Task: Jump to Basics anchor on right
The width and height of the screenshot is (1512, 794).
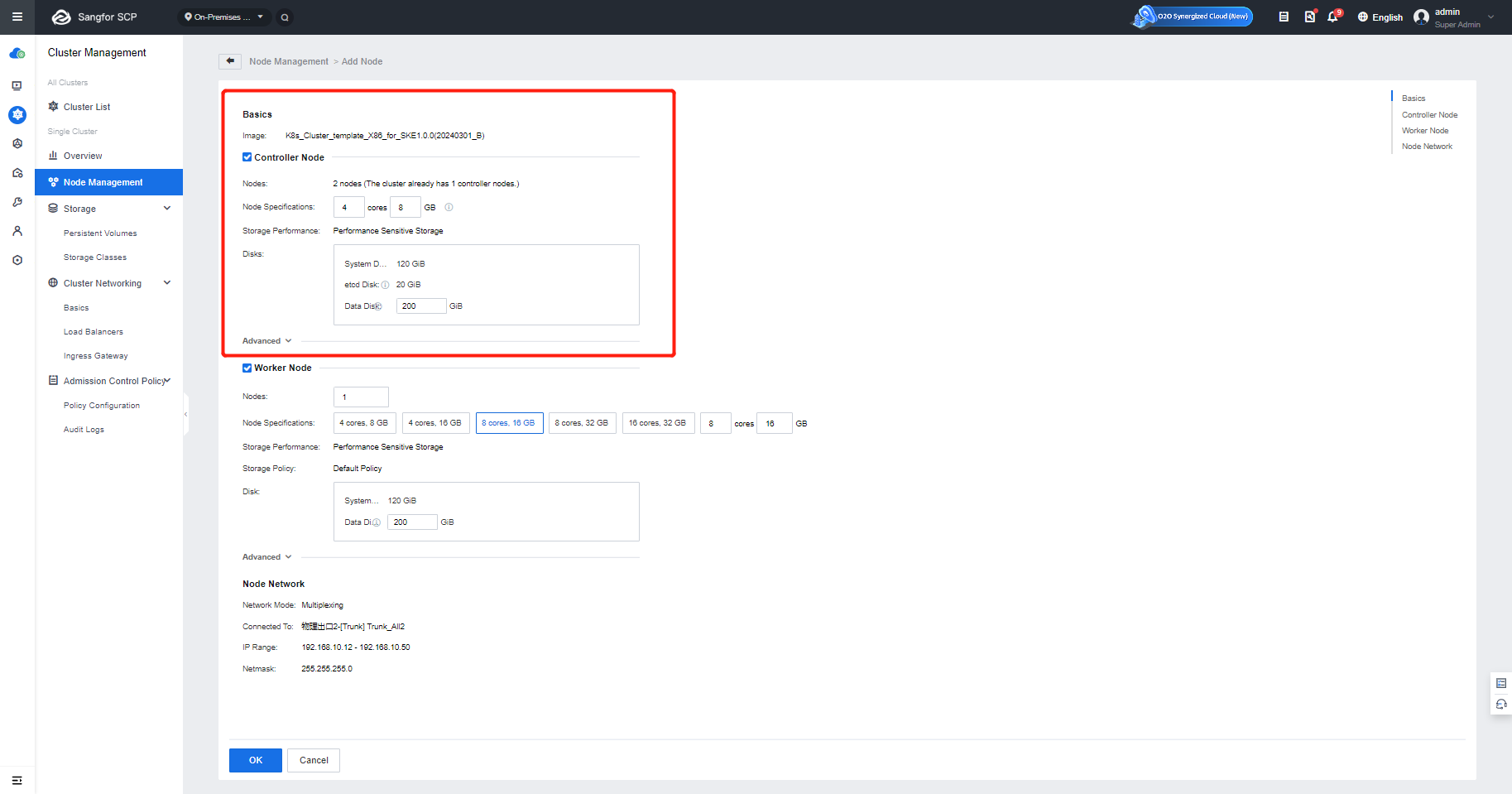Action: coord(1414,99)
